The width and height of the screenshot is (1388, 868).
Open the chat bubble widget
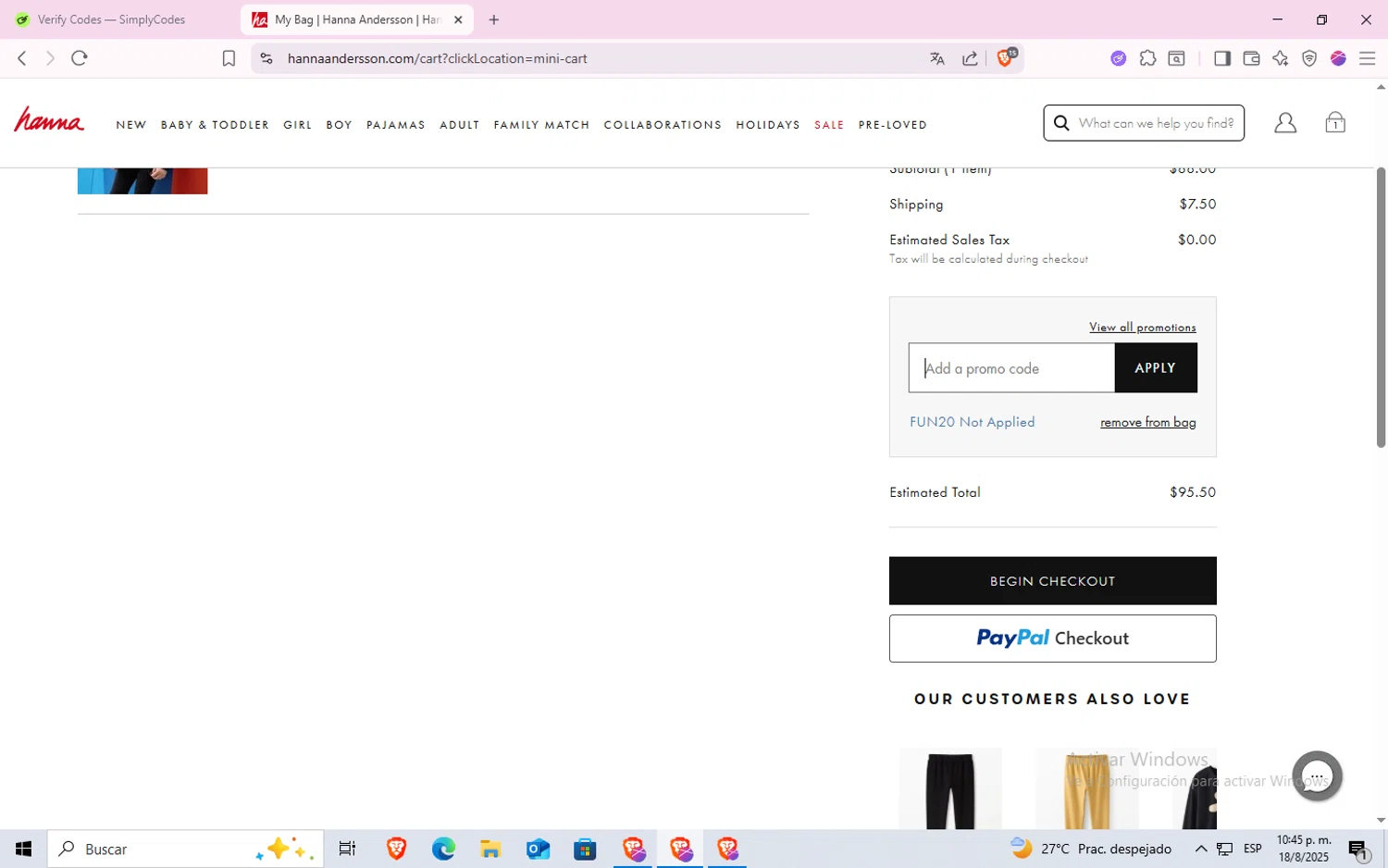pyautogui.click(x=1317, y=775)
